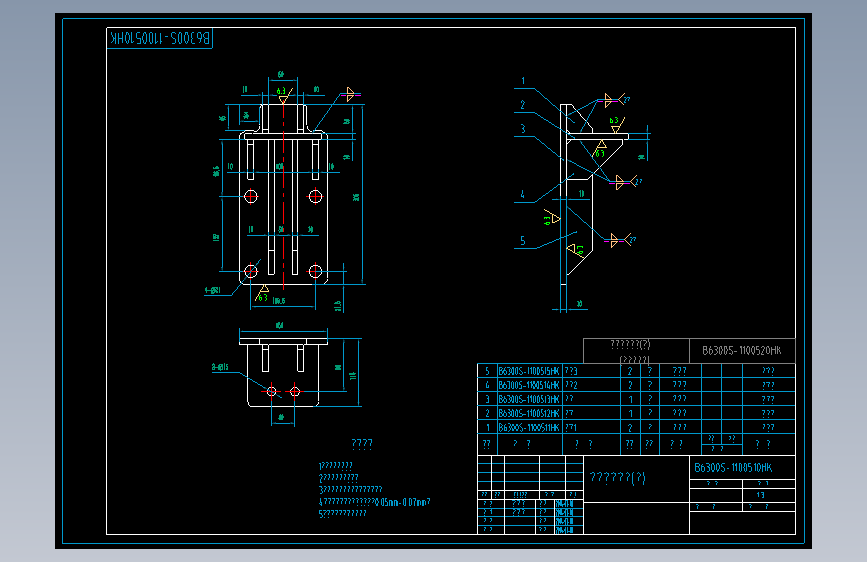867x562 pixels.
Task: Click the gray B6300S-1100520HK cell
Action: click(742, 351)
